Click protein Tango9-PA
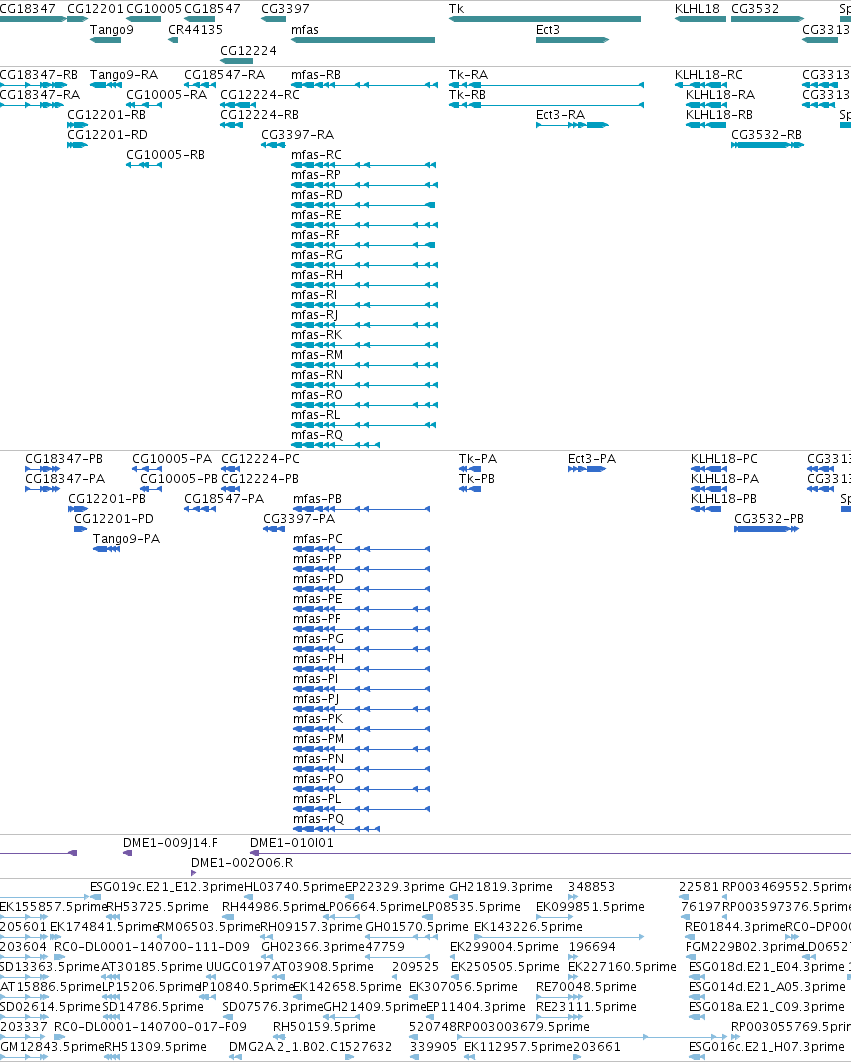 click(x=127, y=539)
